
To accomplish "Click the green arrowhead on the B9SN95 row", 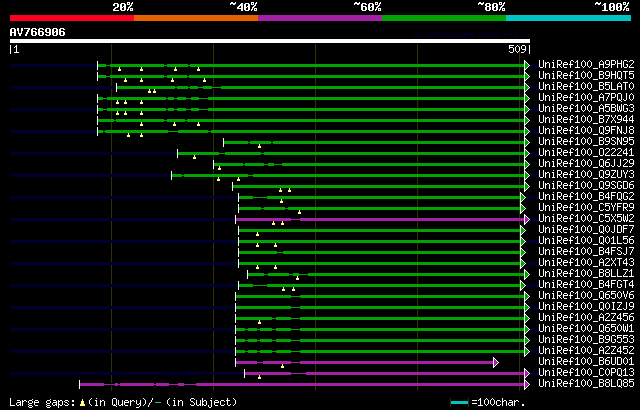I will pyautogui.click(x=527, y=142).
